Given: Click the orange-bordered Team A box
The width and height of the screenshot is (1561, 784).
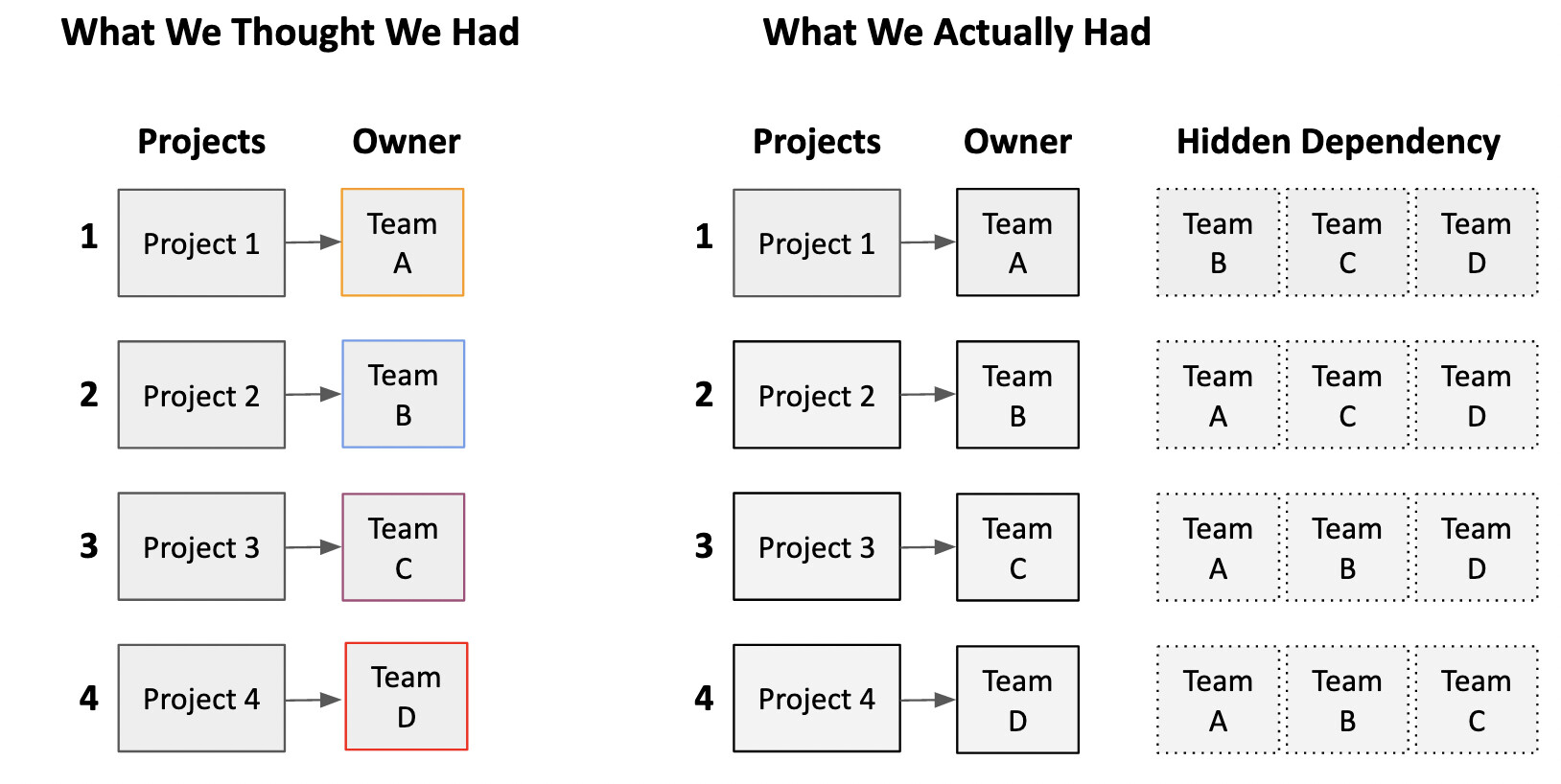Looking at the screenshot, I should click(x=403, y=242).
